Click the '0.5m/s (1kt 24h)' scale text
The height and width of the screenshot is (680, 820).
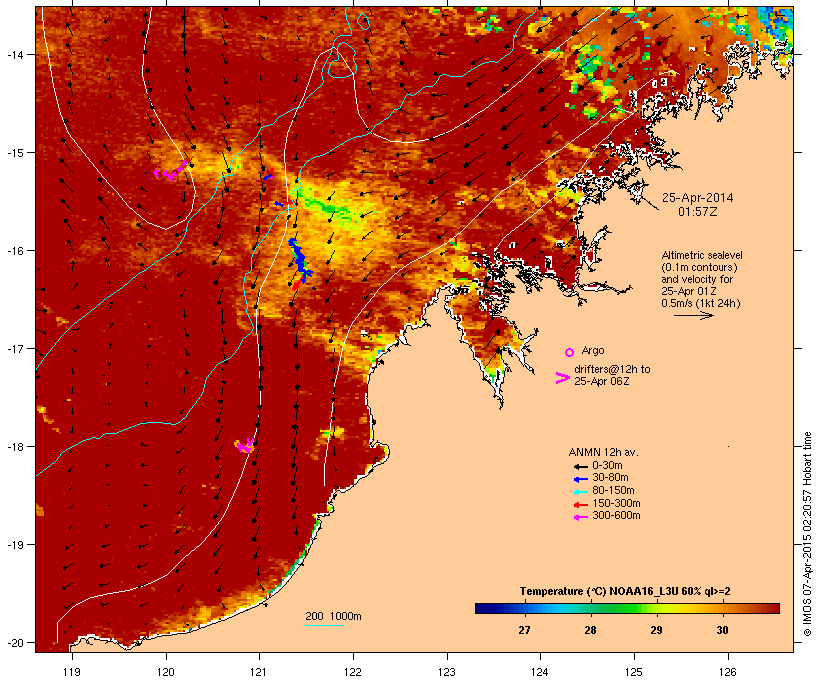[701, 303]
